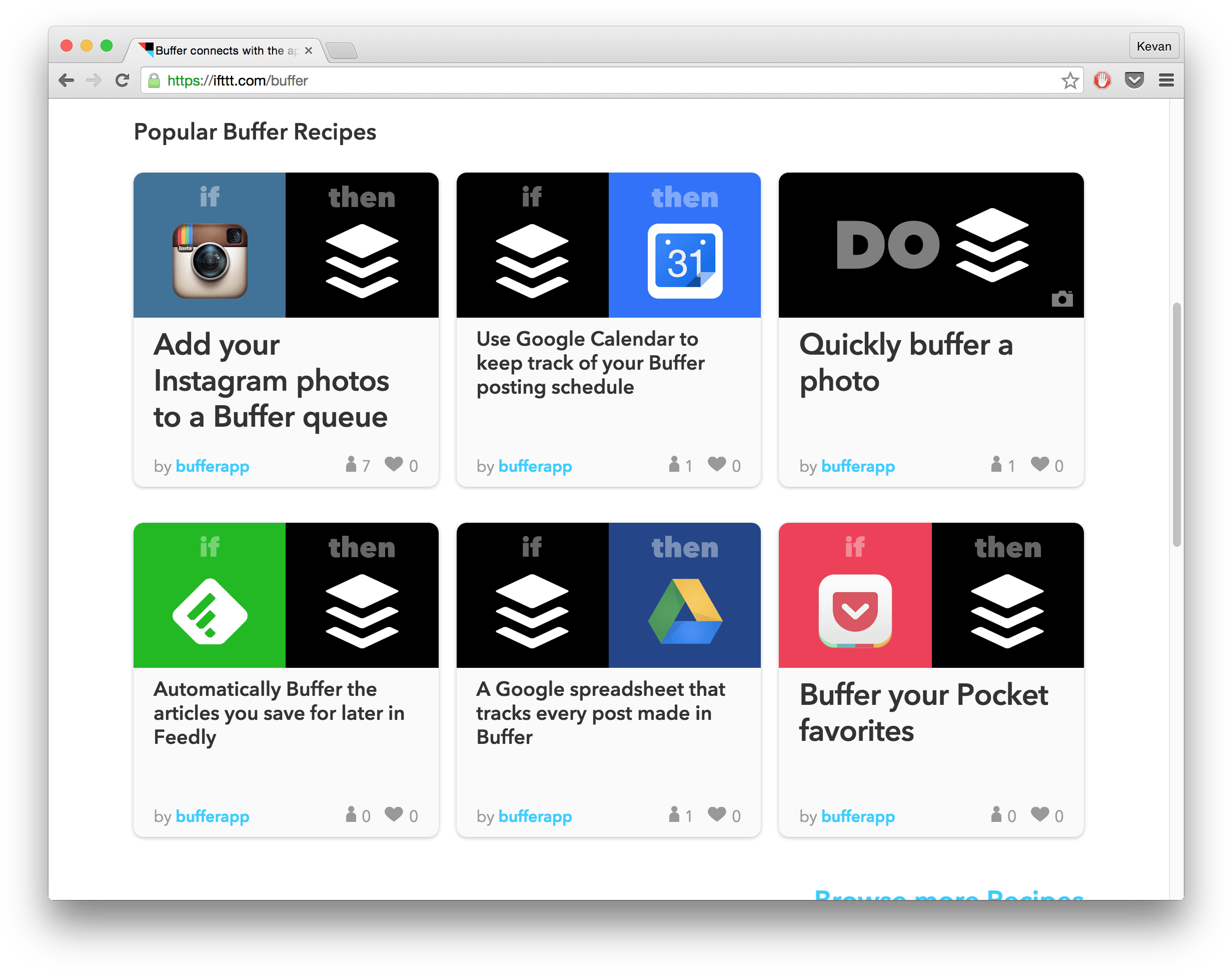Toggle the heart on the Instagram recipe

point(395,465)
